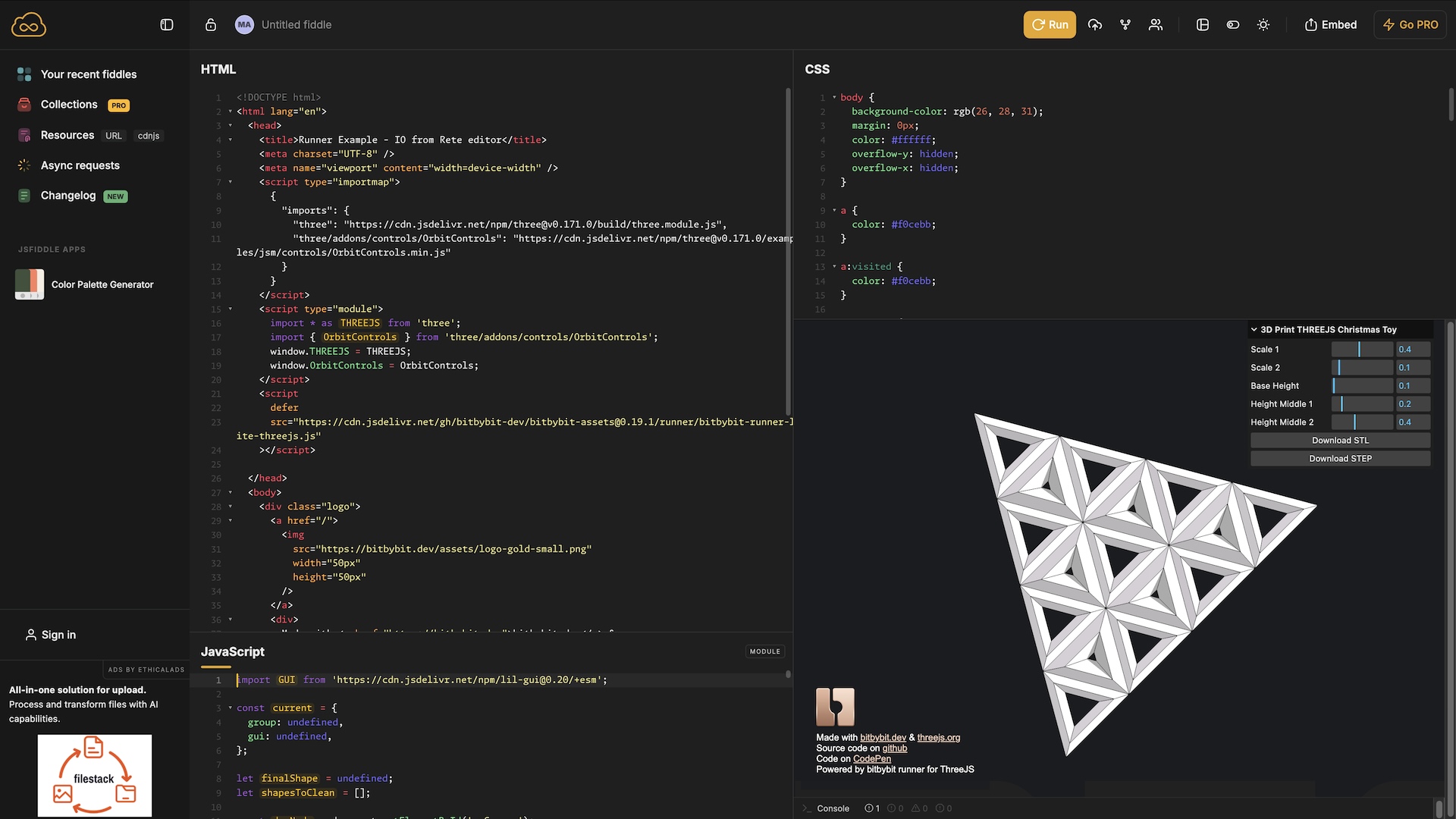Click the Scale 1 slider
Viewport: 1456px width, 819px height.
coord(1362,350)
